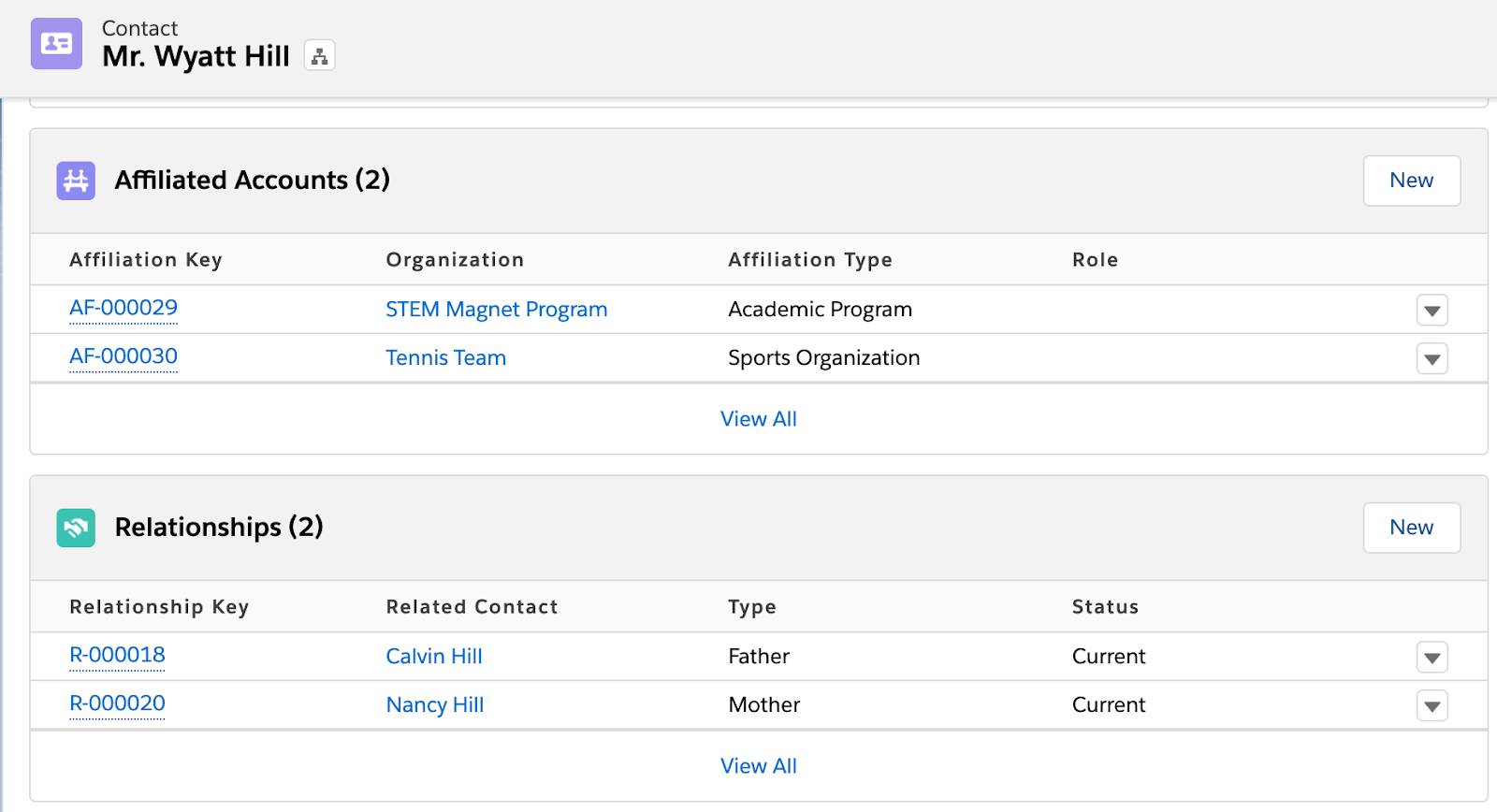Open actions menu for Nancy Hill relationship
This screenshot has height=812, width=1497.
pos(1432,706)
